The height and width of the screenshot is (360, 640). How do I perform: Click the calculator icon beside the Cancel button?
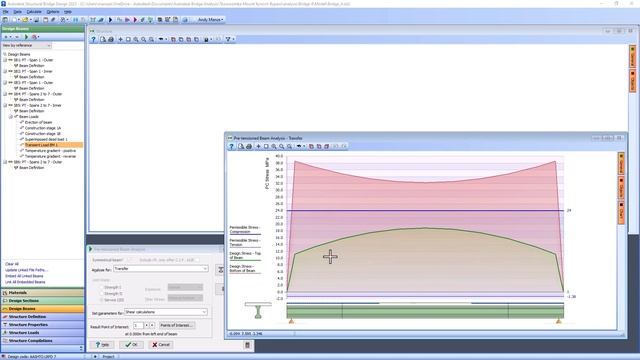[x=247, y=345]
